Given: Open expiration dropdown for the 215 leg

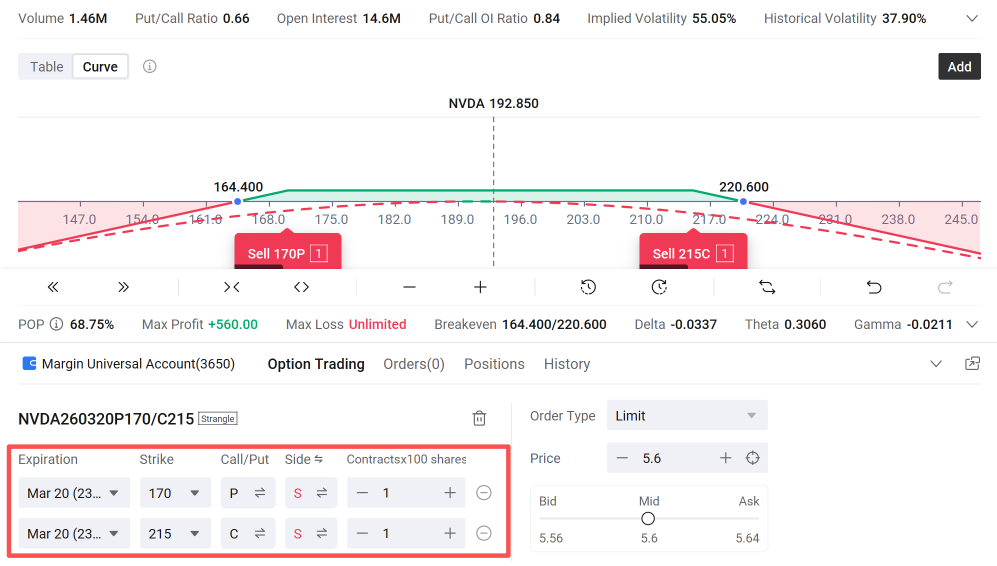Looking at the screenshot, I should [74, 533].
